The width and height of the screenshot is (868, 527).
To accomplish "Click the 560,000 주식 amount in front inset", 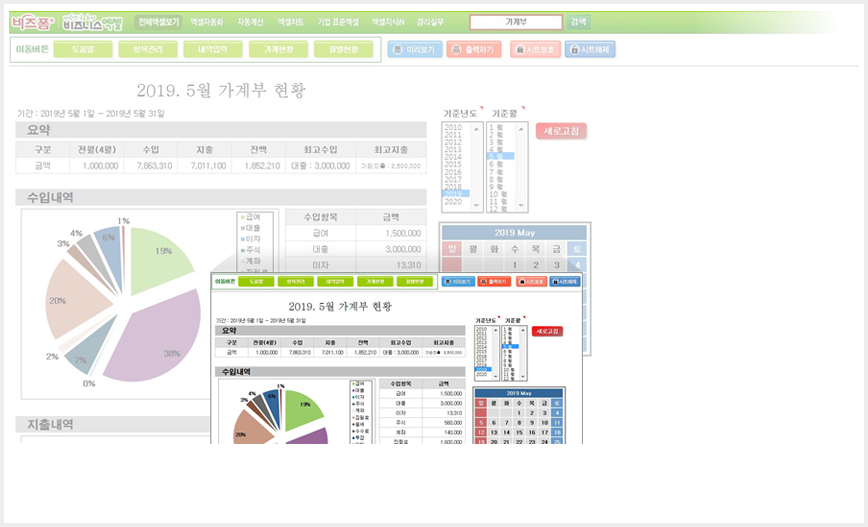I will click(453, 422).
